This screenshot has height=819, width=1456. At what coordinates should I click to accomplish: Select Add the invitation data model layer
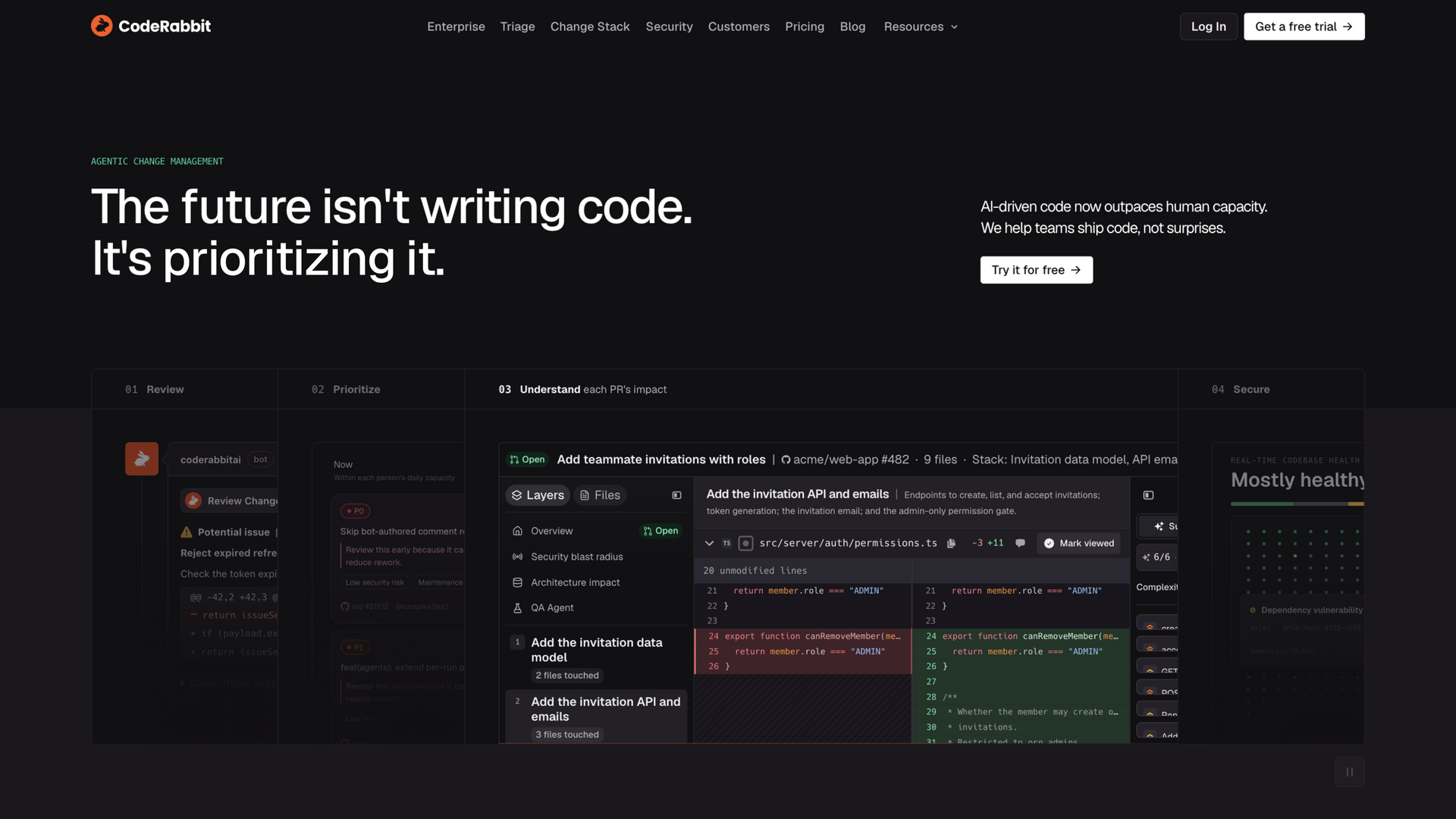(596, 657)
